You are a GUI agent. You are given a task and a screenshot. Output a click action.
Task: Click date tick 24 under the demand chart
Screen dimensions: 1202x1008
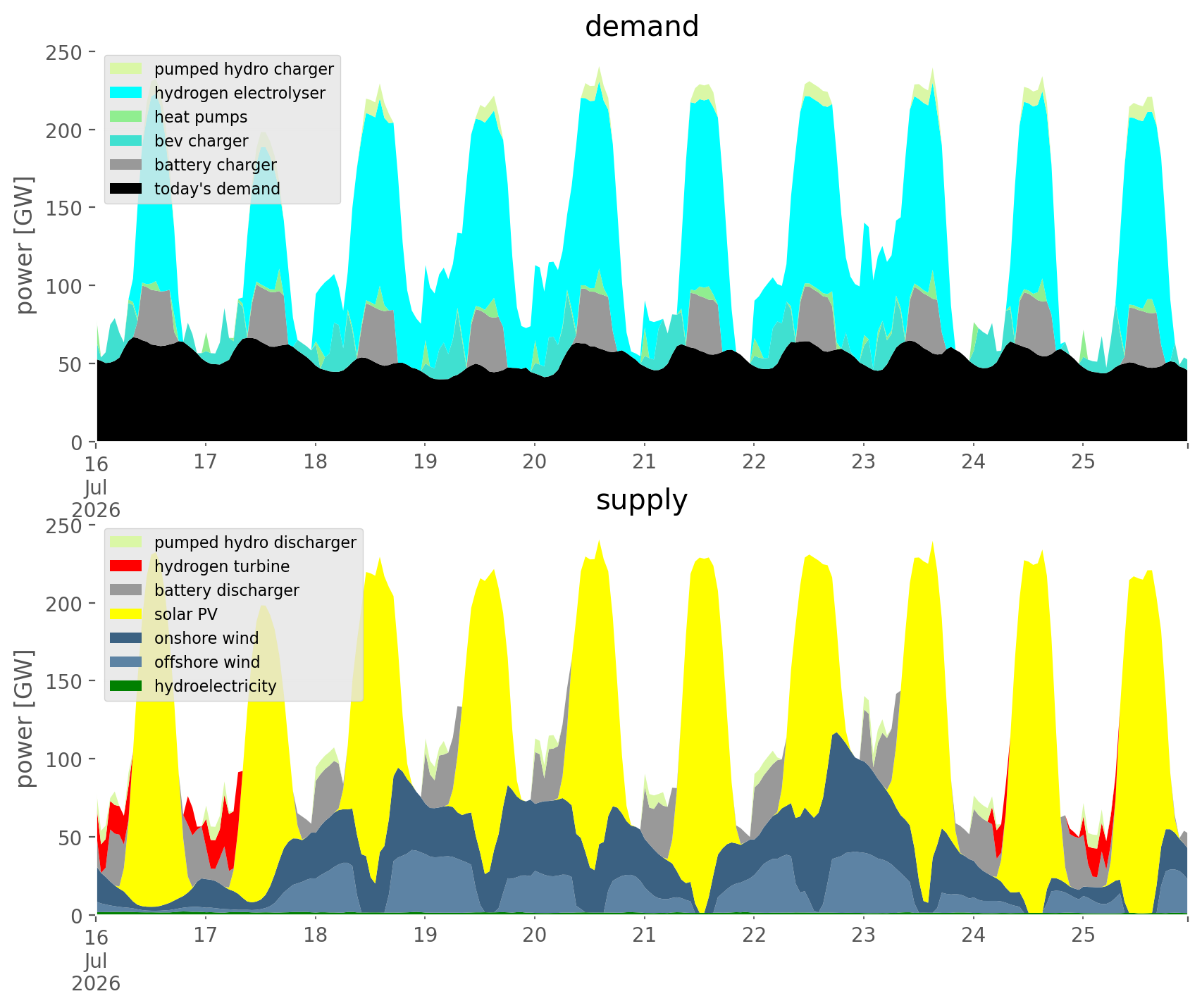pyautogui.click(x=973, y=462)
